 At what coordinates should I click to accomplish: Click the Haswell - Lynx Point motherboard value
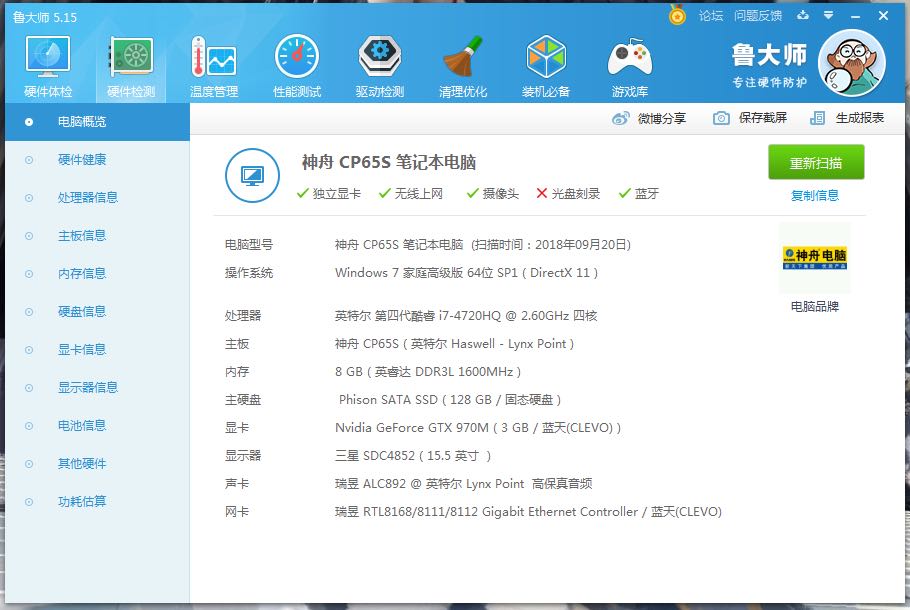tap(454, 344)
